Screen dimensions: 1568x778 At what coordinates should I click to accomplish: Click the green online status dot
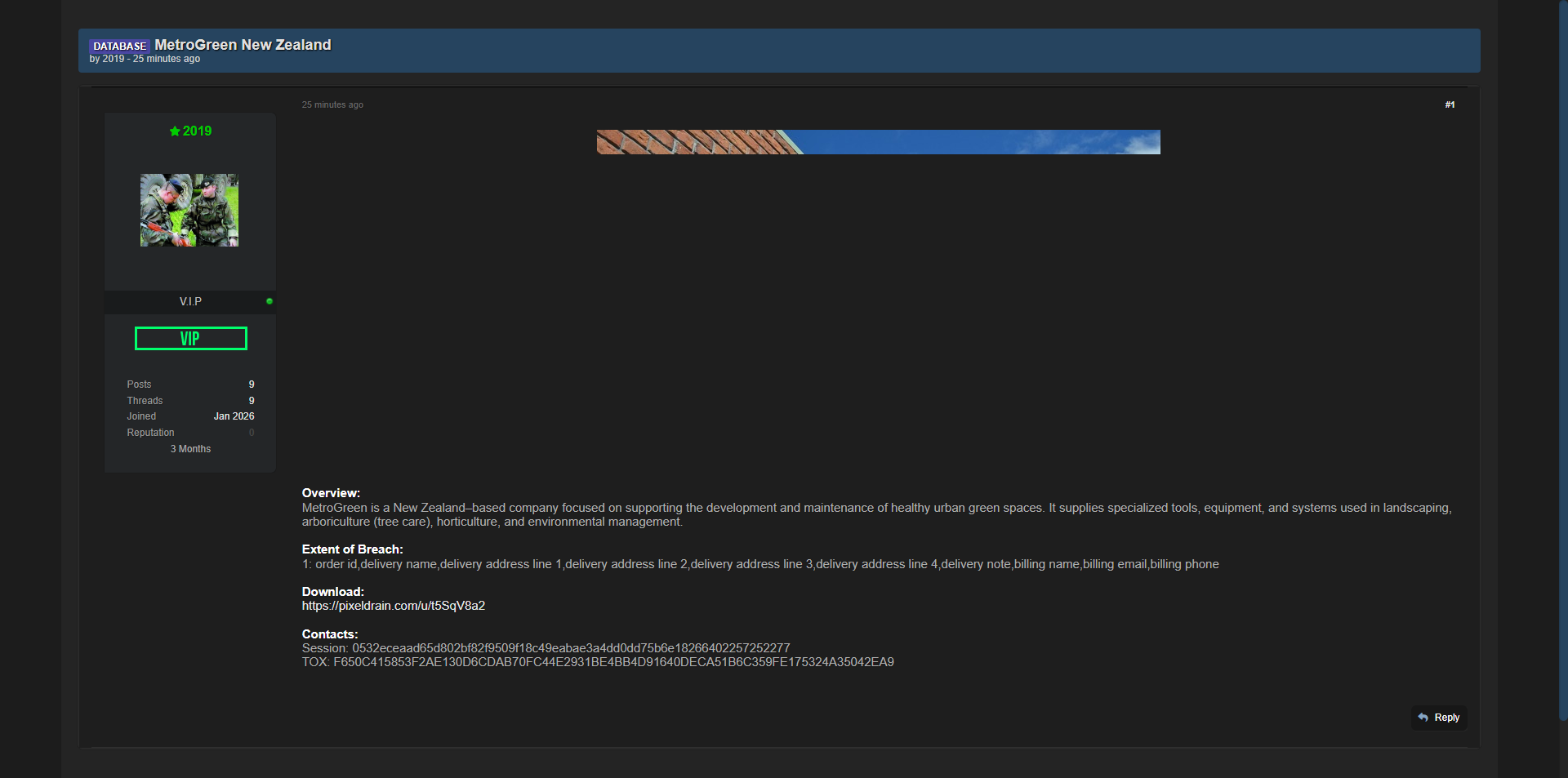[269, 301]
